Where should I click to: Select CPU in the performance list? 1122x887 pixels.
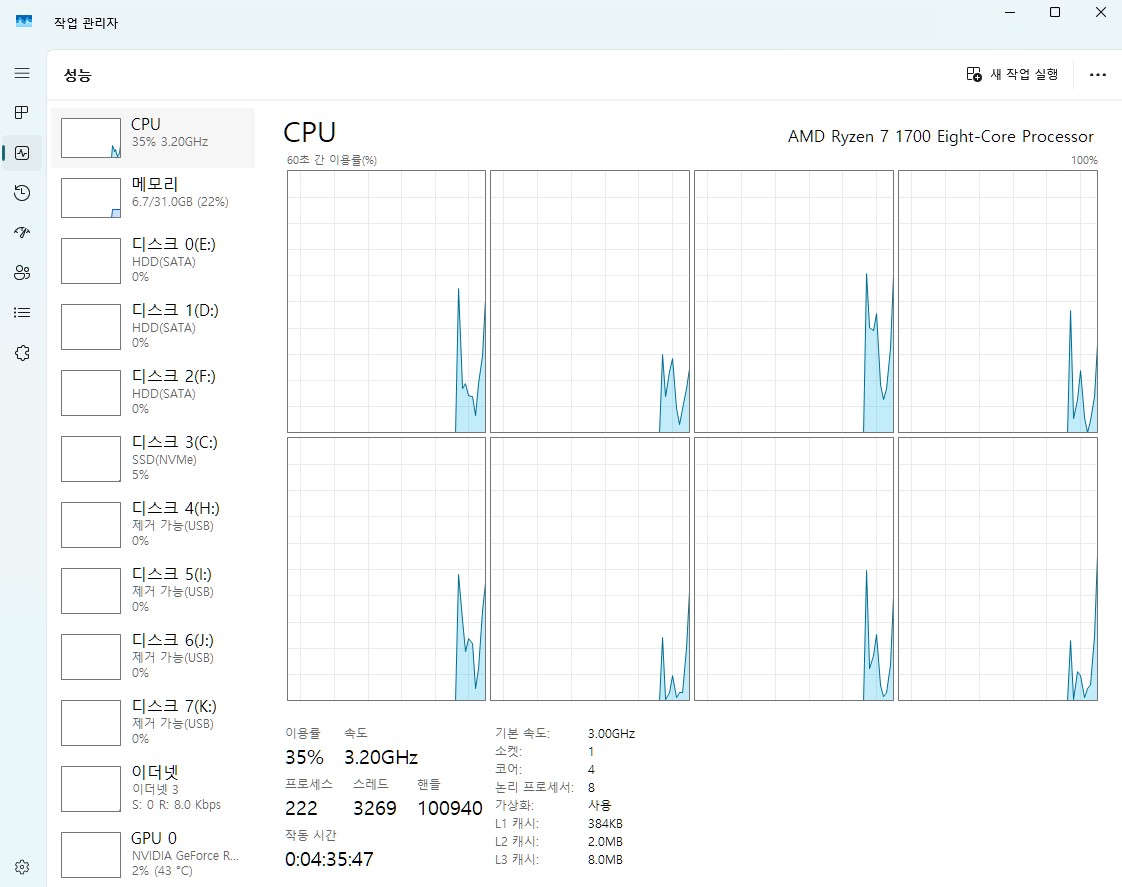(153, 138)
